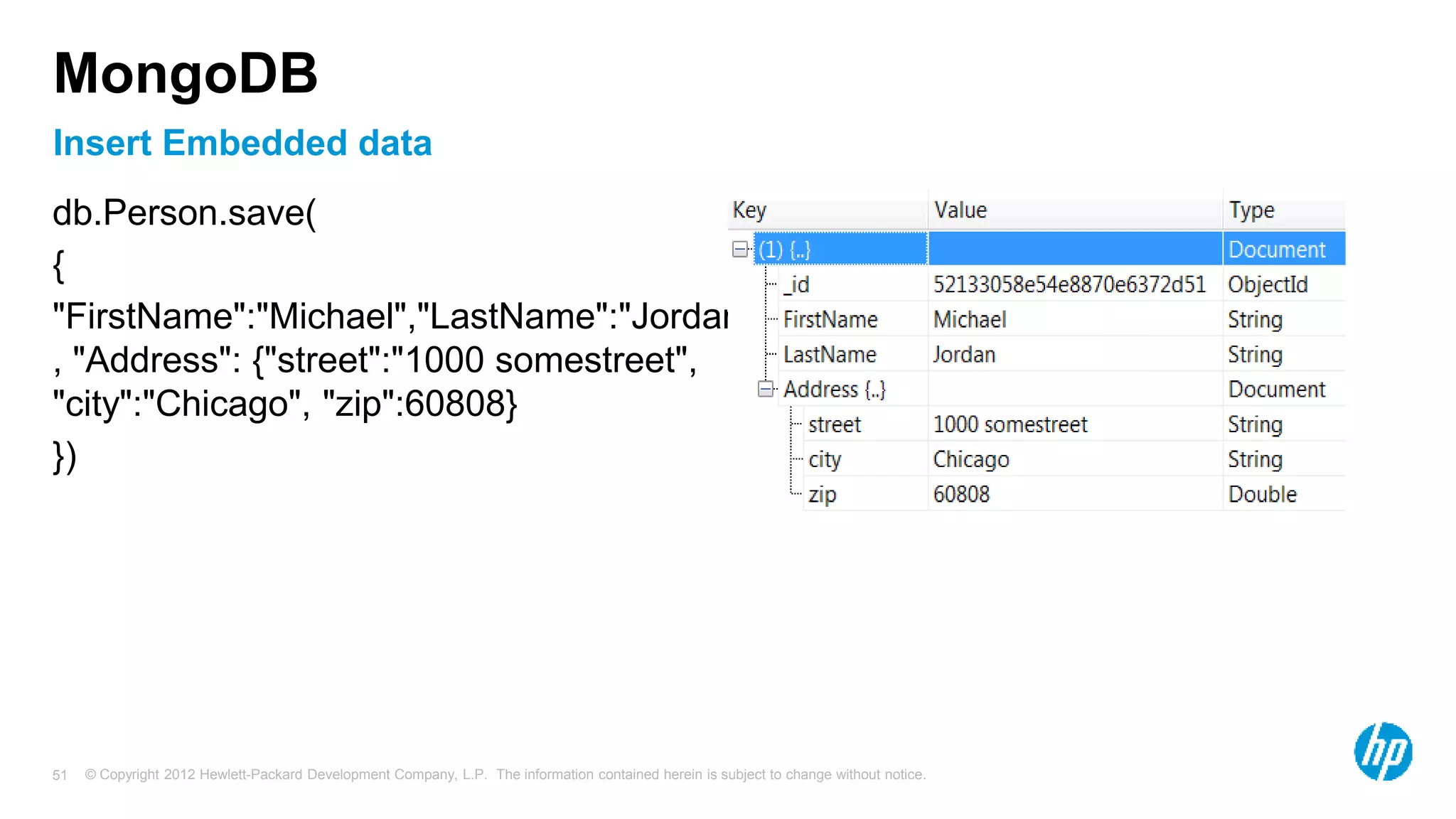The image size is (1456, 819).
Task: Collapse the Address document node
Action: coord(765,389)
